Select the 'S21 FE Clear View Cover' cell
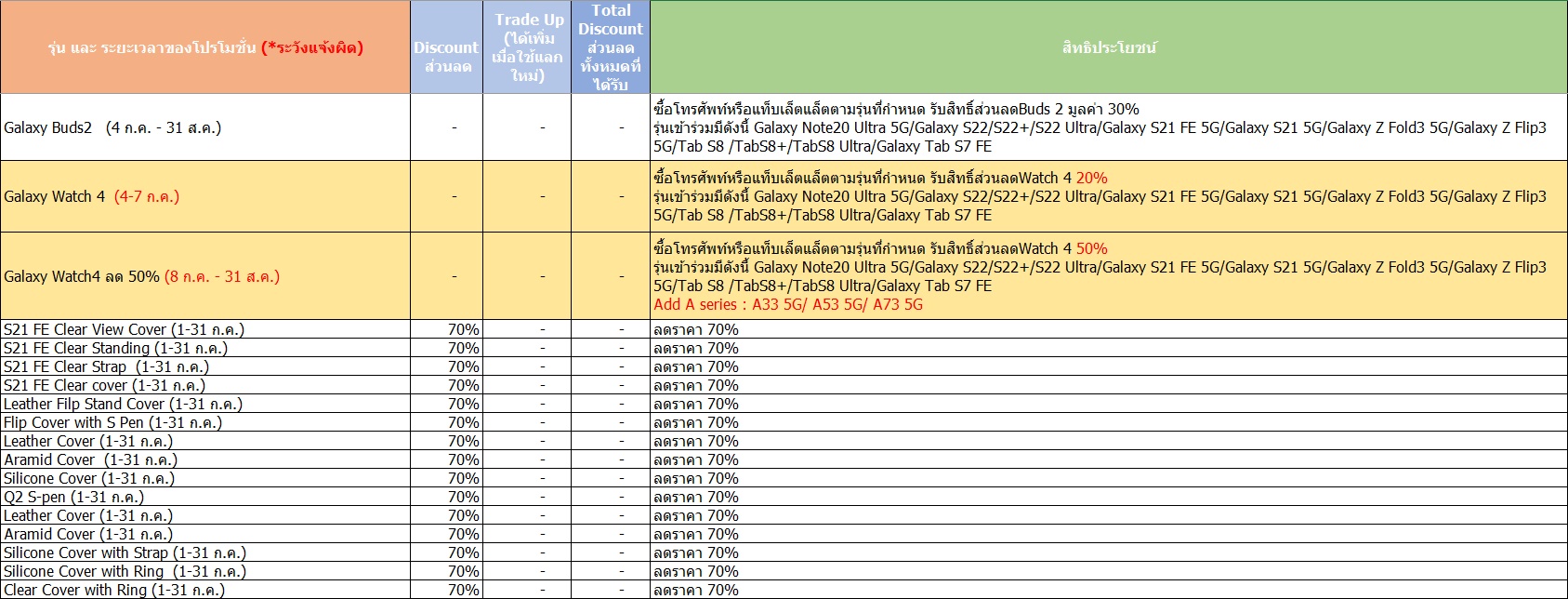The image size is (1568, 599). point(205,329)
